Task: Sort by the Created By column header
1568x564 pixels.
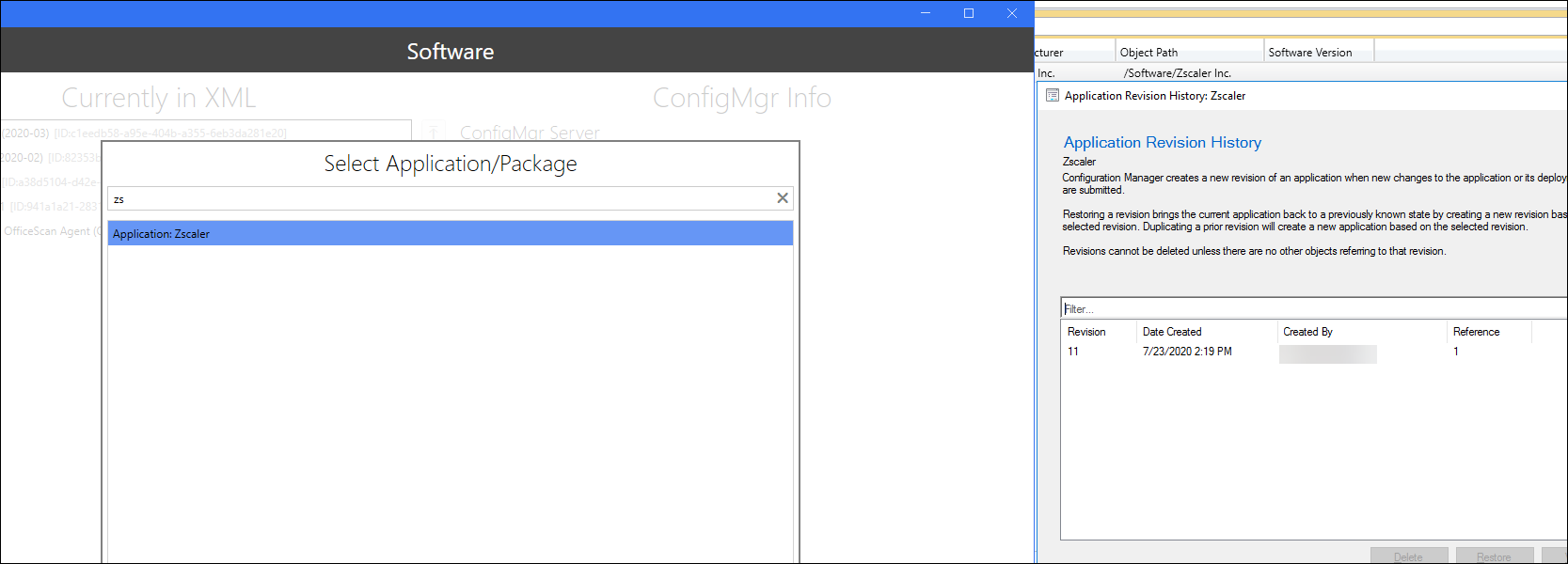Action: coord(1362,332)
